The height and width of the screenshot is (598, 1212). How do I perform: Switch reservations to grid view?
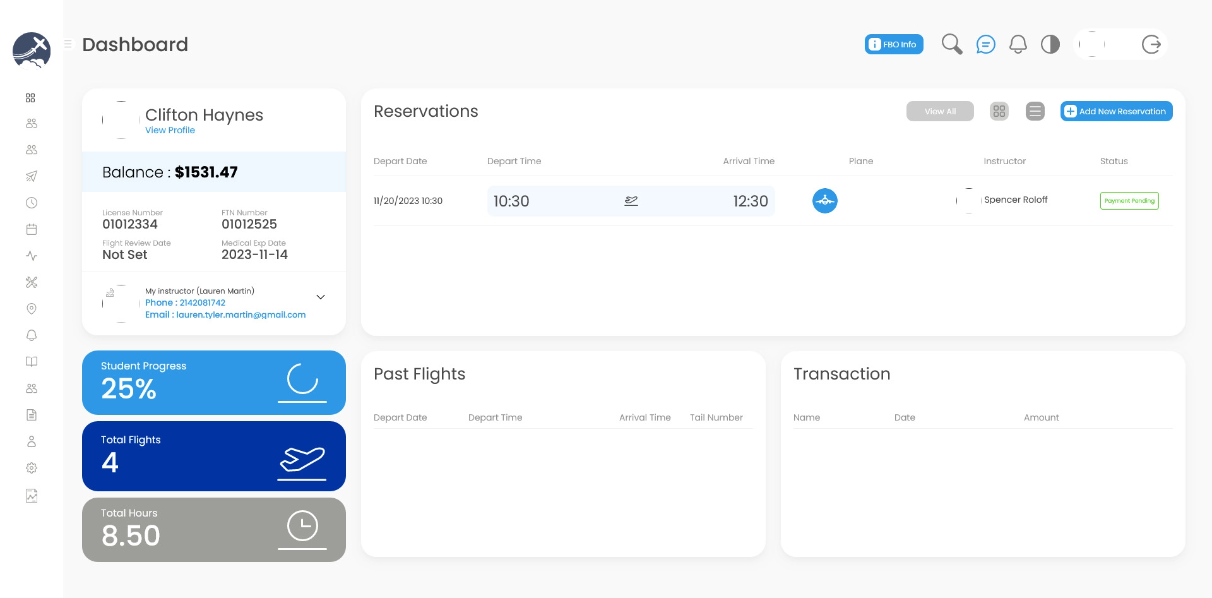(999, 111)
